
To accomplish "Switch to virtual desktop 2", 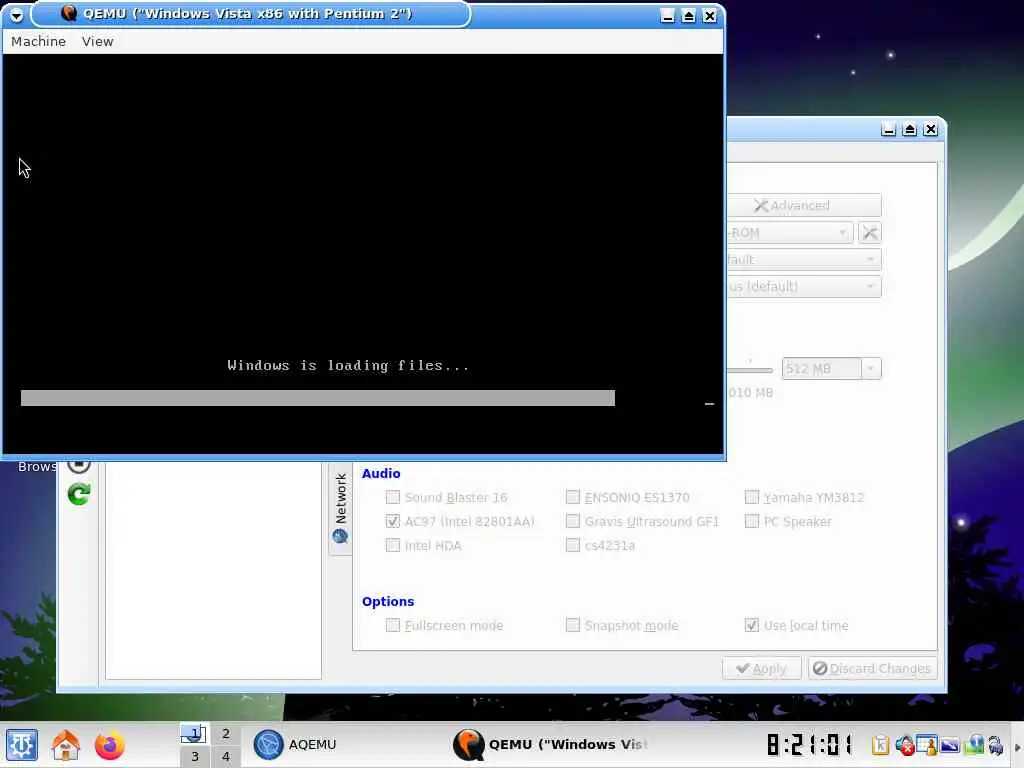I will 226,733.
